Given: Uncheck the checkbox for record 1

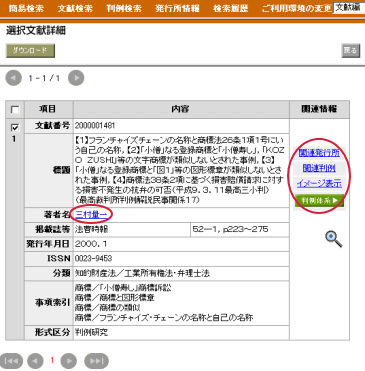Looking at the screenshot, I should pyautogui.click(x=15, y=127).
